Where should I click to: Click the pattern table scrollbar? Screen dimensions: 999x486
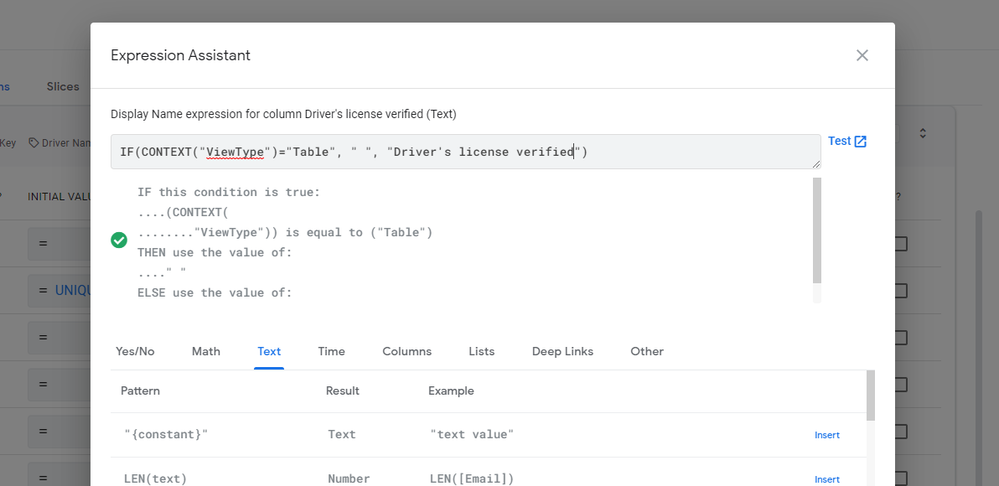(870, 396)
